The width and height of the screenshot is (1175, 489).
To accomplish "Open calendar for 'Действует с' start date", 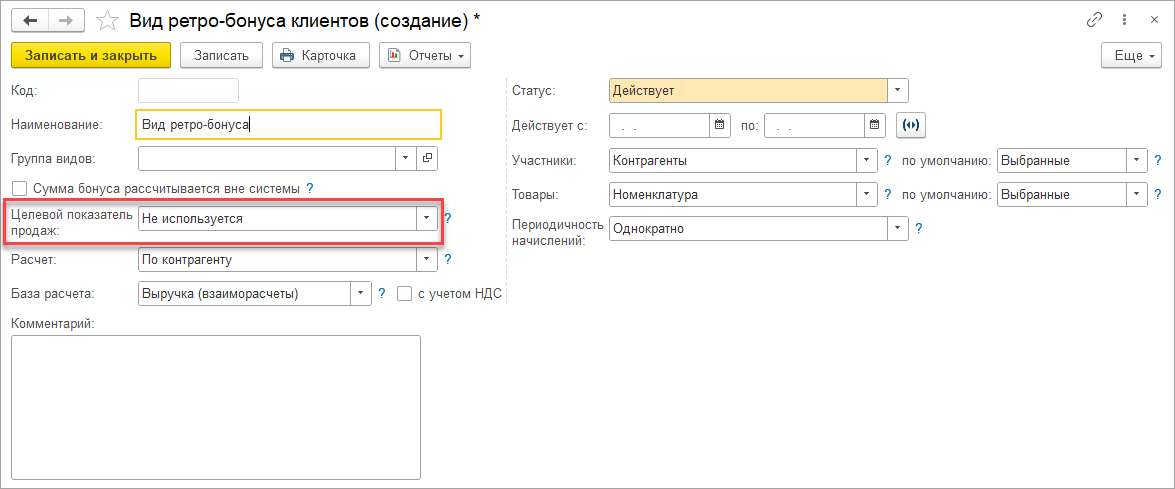I will coord(720,125).
